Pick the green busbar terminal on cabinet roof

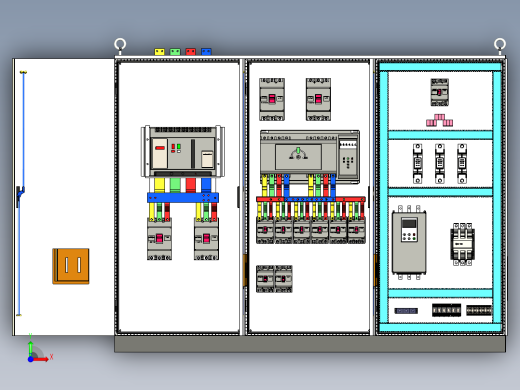tap(175, 52)
